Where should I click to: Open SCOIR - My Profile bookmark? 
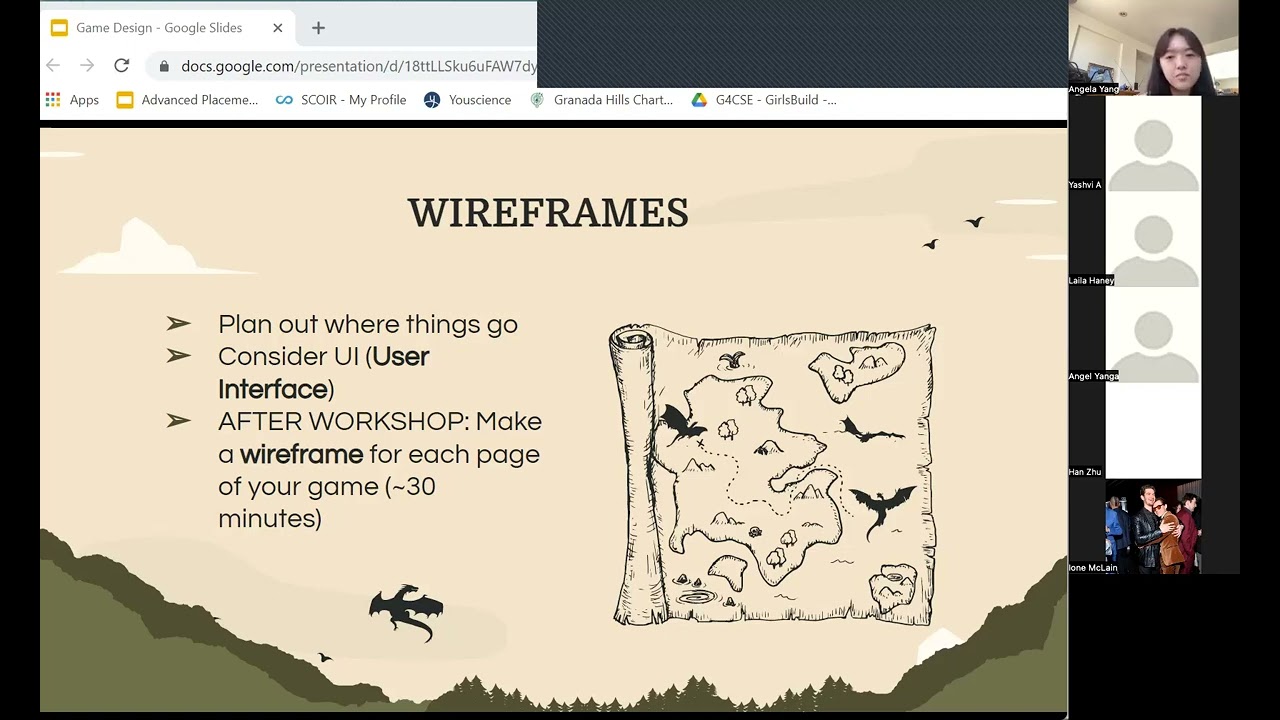tap(341, 100)
